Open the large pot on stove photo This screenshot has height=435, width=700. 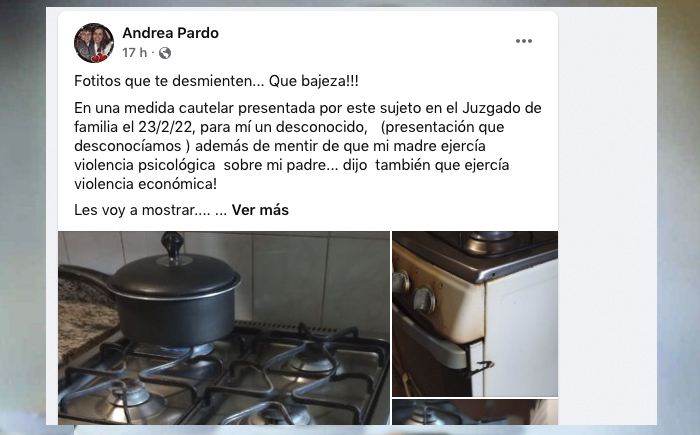(224, 328)
